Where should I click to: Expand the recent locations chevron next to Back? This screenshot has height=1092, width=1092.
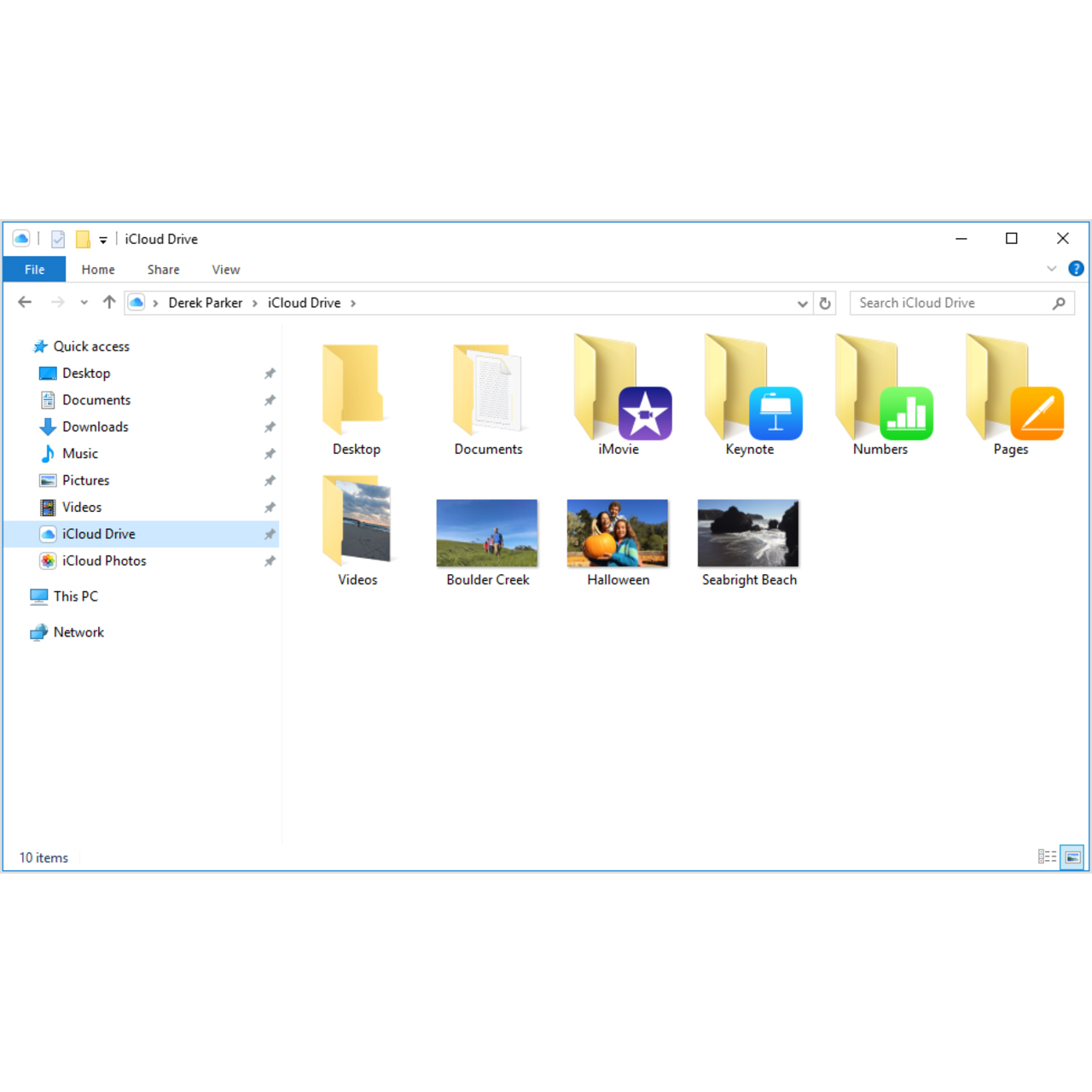pos(84,302)
